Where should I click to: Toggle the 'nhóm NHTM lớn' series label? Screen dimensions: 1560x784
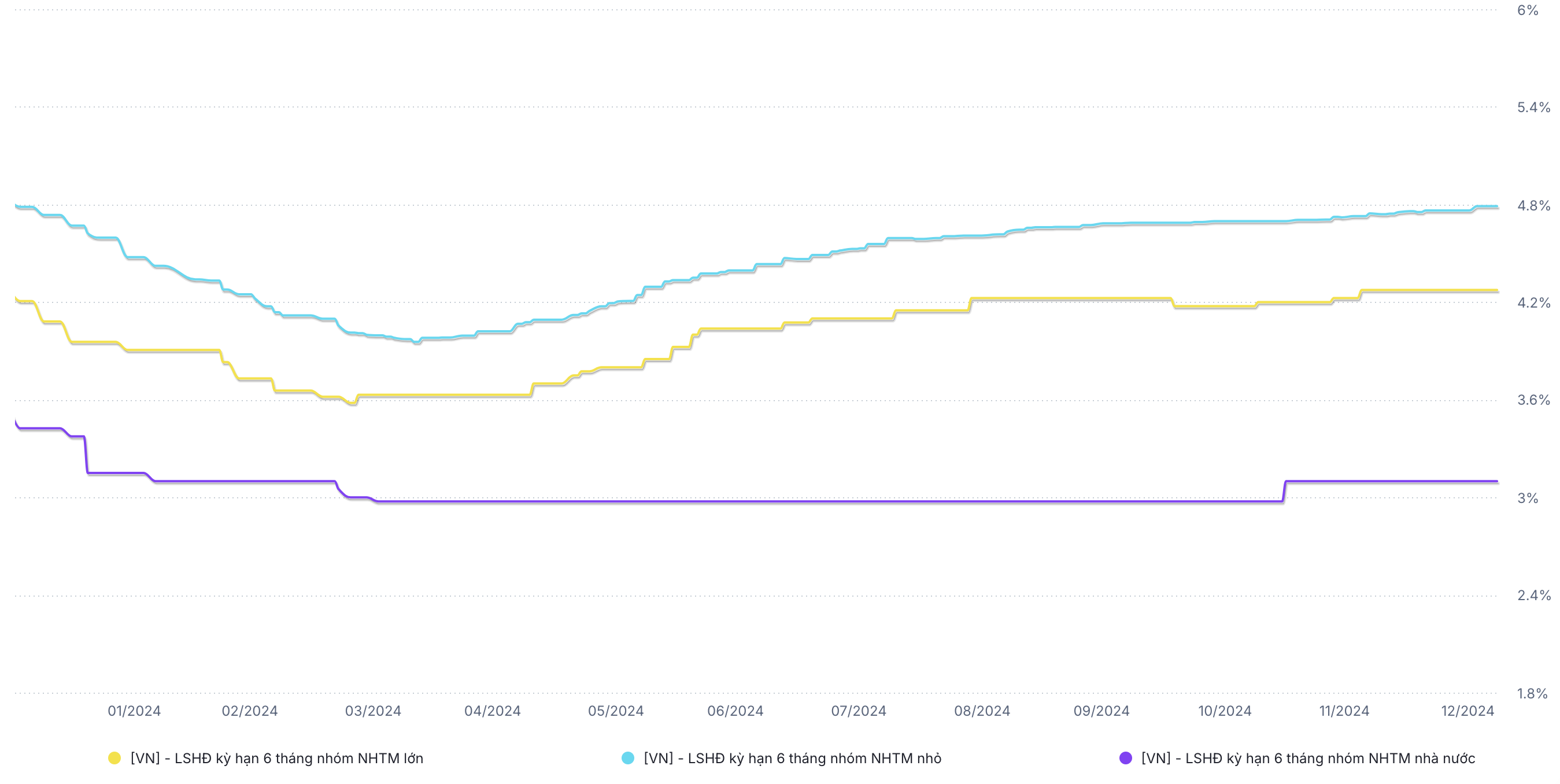pos(277,758)
